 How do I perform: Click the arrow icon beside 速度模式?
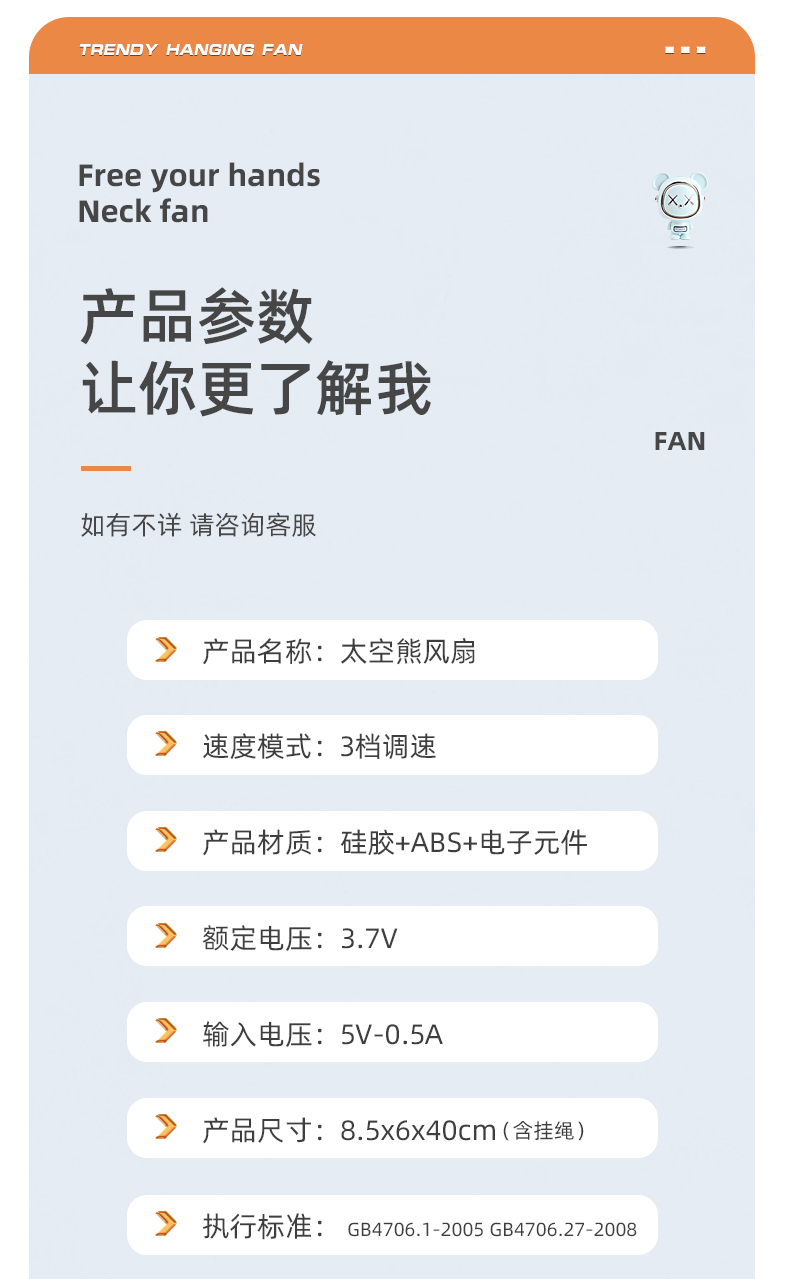pos(166,745)
